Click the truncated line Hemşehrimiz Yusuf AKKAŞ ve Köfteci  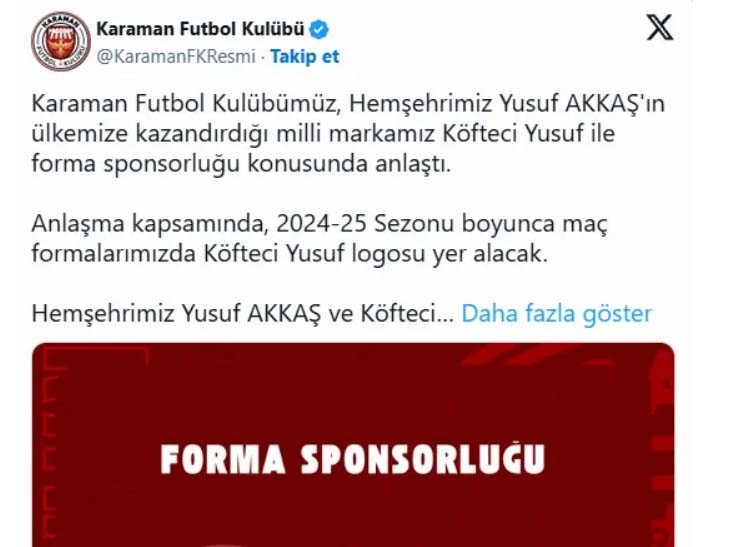[x=243, y=313]
